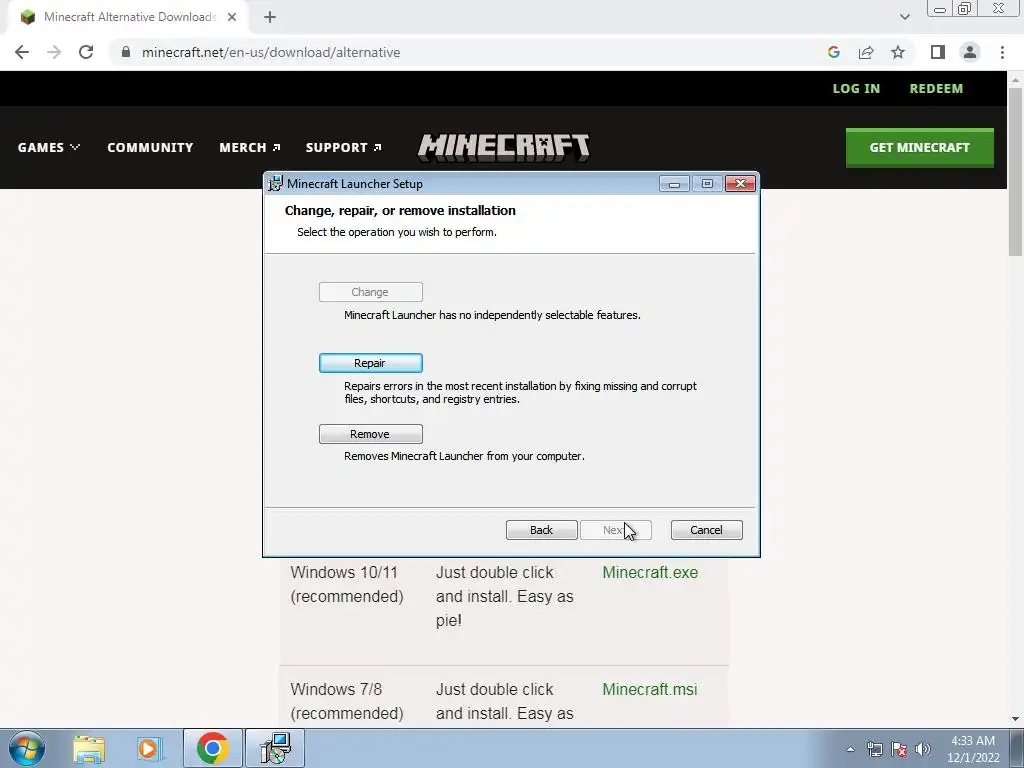1024x768 pixels.
Task: Open the COMMUNITY menu item
Action: point(150,148)
